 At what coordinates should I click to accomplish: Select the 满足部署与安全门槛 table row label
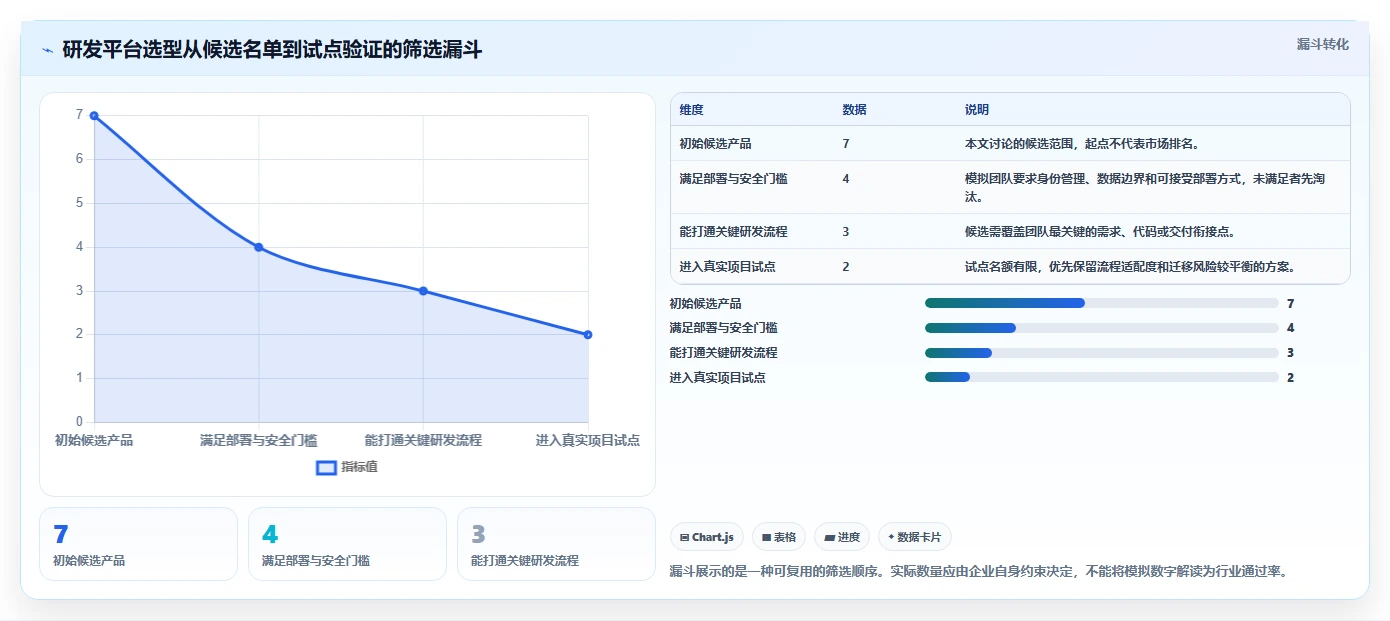733,179
